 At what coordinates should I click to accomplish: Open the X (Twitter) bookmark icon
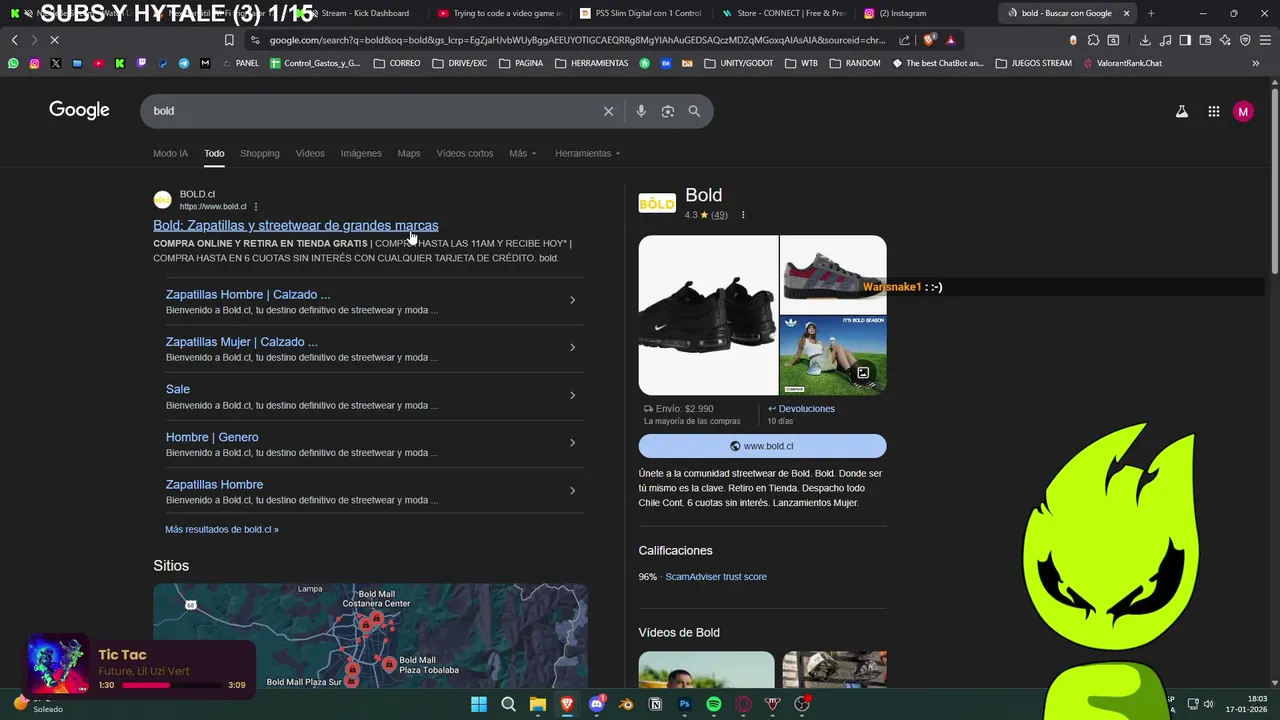pos(55,63)
